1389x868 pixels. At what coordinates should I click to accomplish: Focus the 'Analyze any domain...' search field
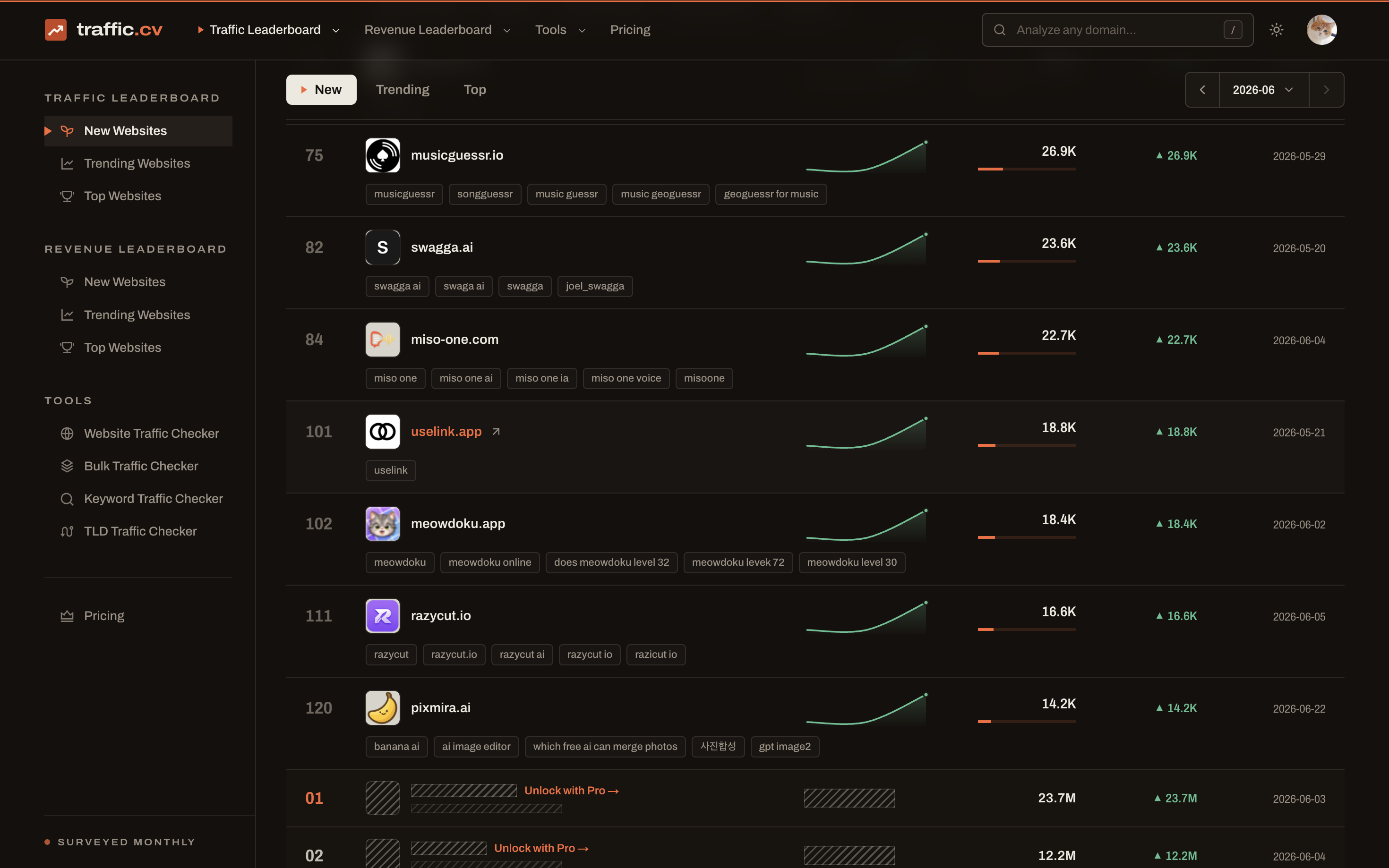coord(1117,30)
